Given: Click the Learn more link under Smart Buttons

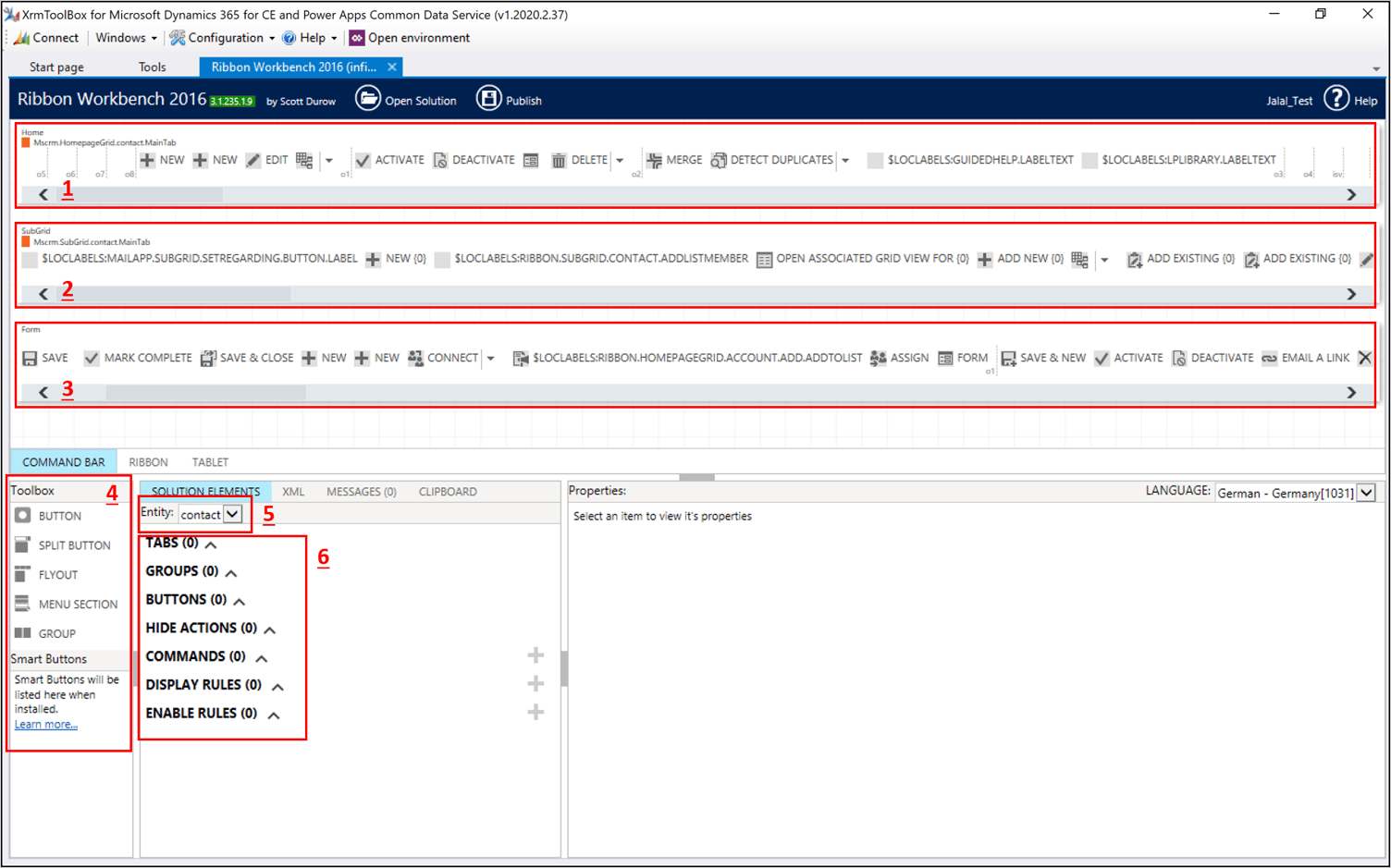Looking at the screenshot, I should click(x=44, y=724).
